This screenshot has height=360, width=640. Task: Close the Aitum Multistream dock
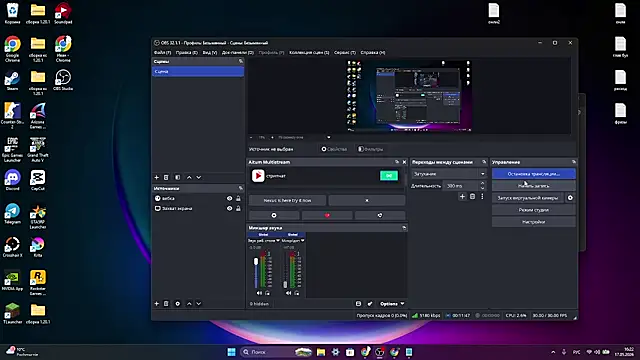(404, 162)
